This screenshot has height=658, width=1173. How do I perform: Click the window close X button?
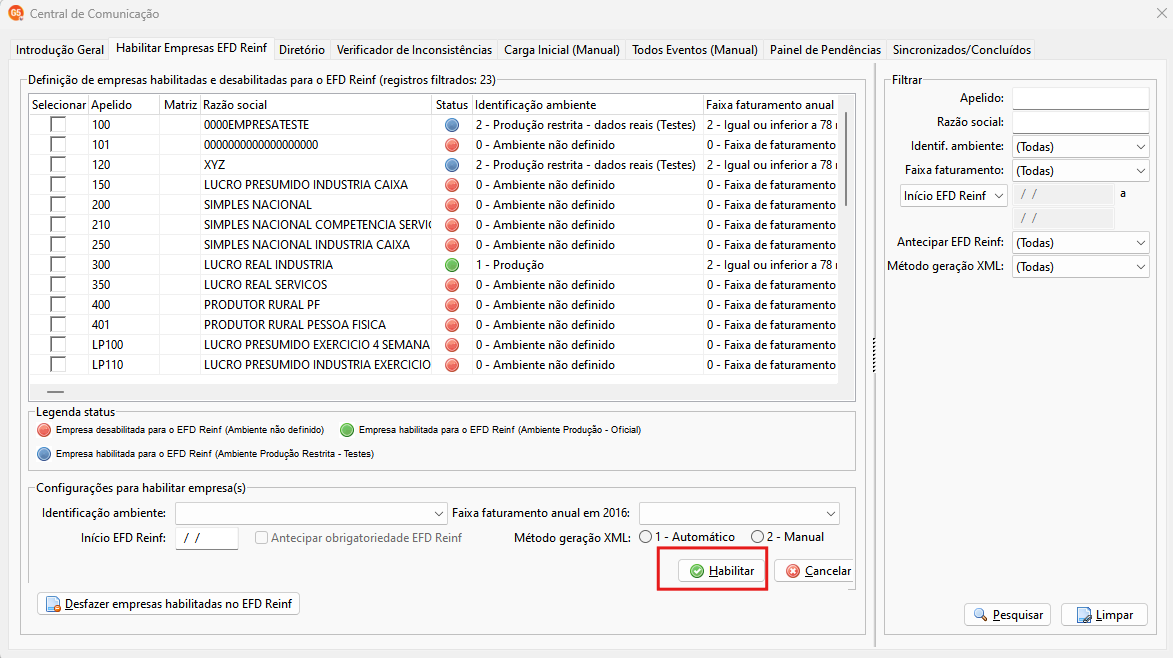[x=1161, y=13]
